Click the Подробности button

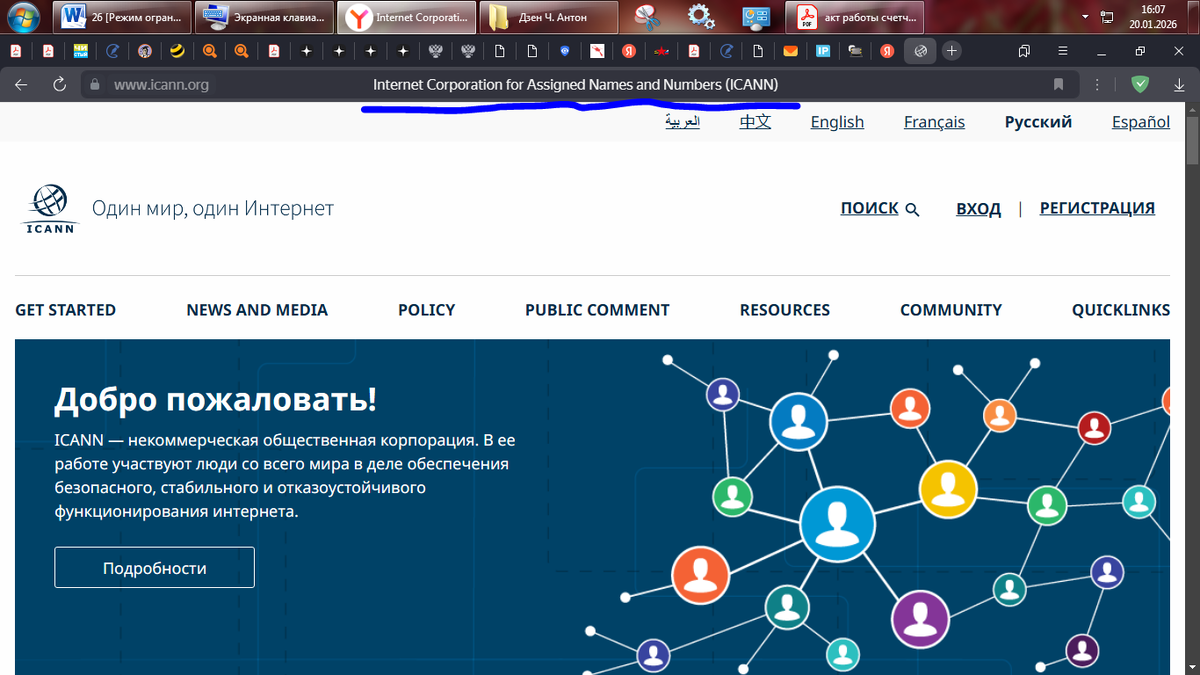[154, 567]
